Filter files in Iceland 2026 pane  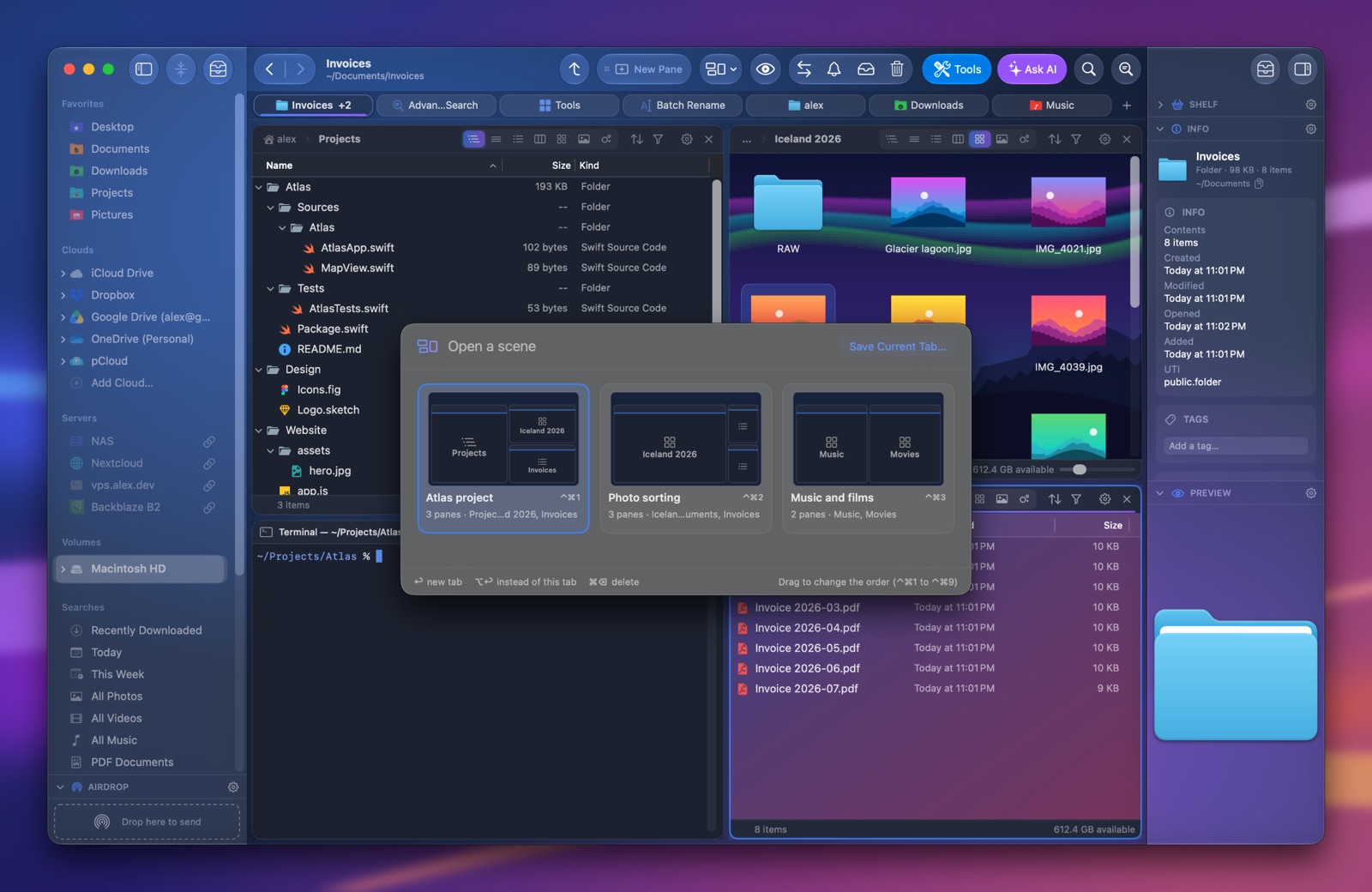[x=1076, y=139]
